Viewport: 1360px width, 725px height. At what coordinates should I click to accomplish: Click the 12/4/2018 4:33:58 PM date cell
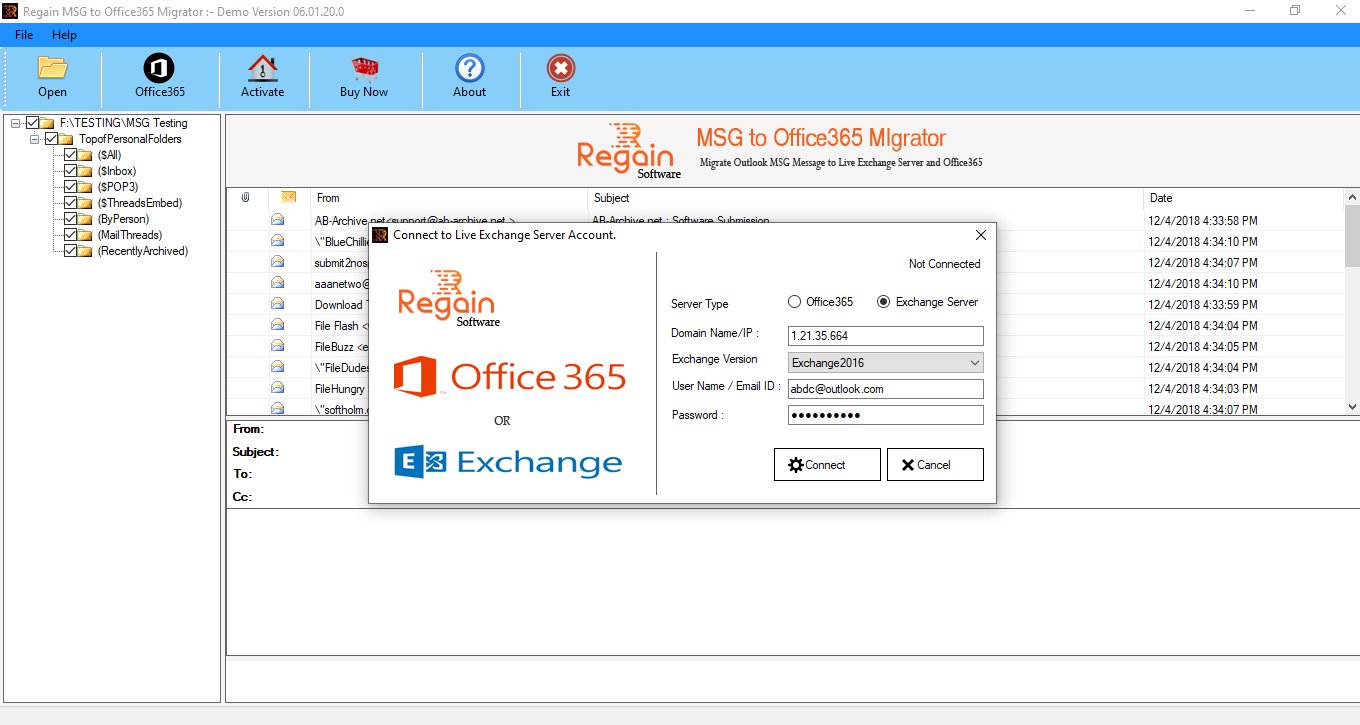tap(1204, 220)
